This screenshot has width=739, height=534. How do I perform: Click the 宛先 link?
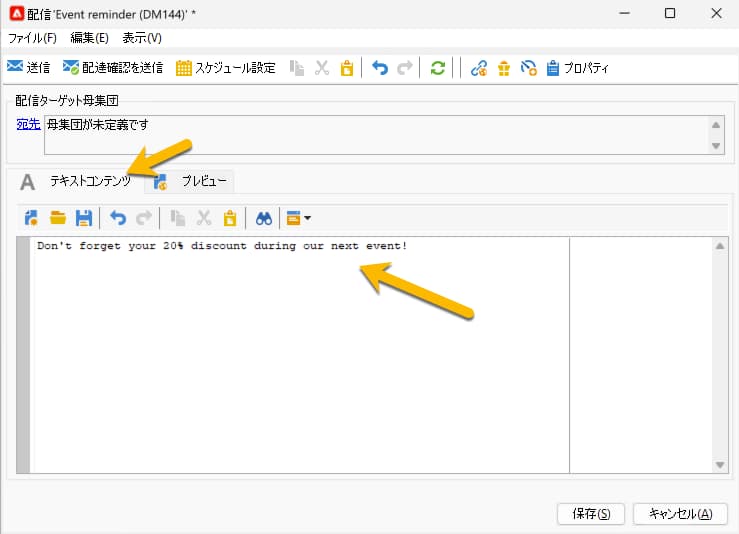[28, 124]
